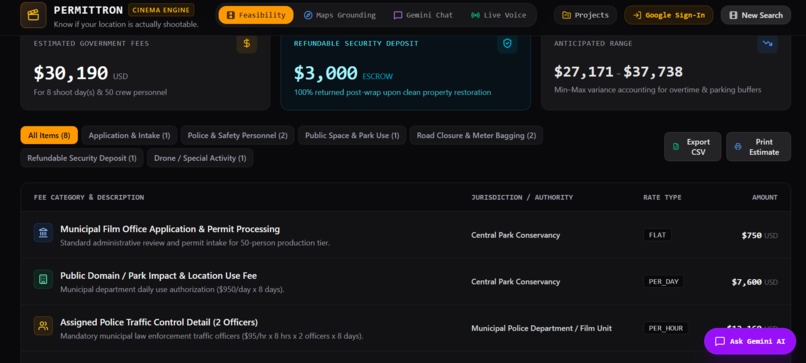The image size is (806, 363).
Task: Click Central Park Conservancy in the Film Office row
Action: tap(516, 235)
